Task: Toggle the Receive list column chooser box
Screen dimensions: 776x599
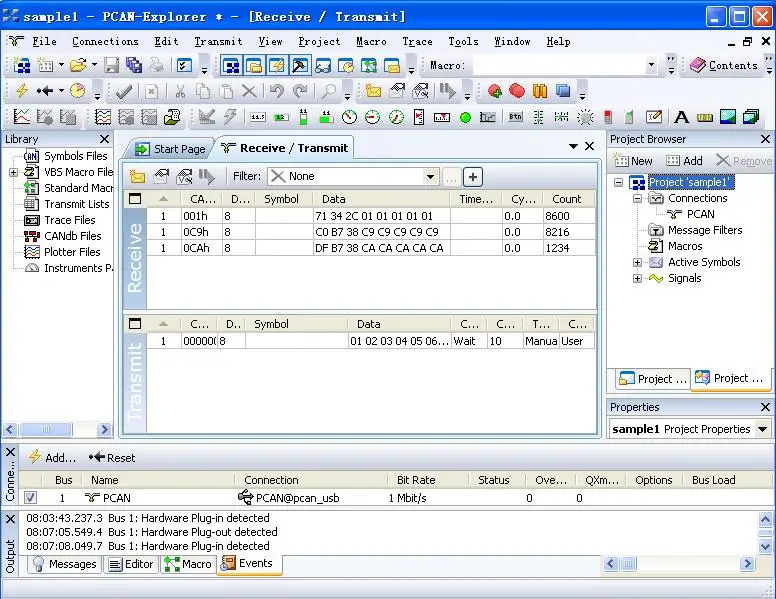Action: pyautogui.click(x=135, y=199)
